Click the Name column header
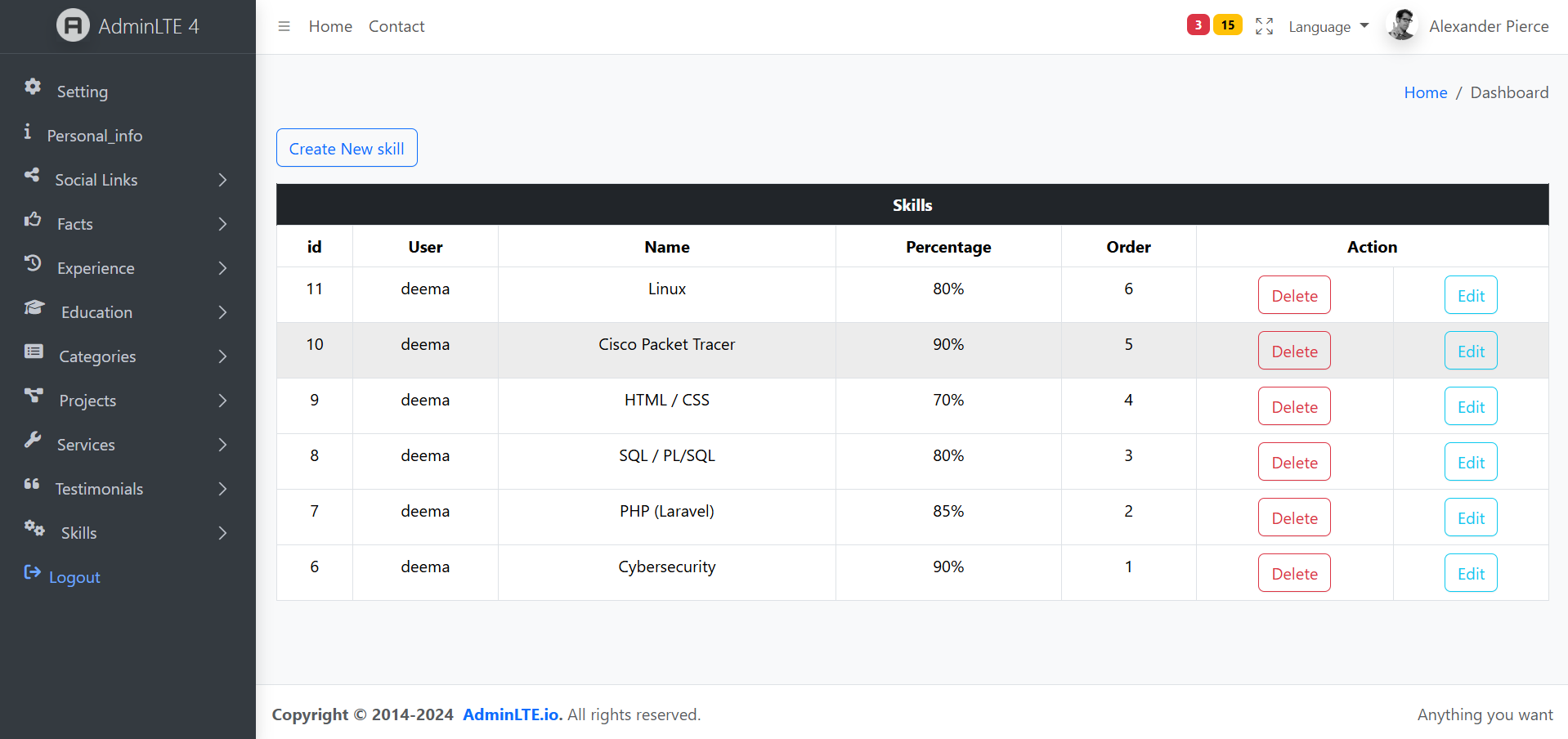The height and width of the screenshot is (739, 1568). pyautogui.click(x=667, y=247)
